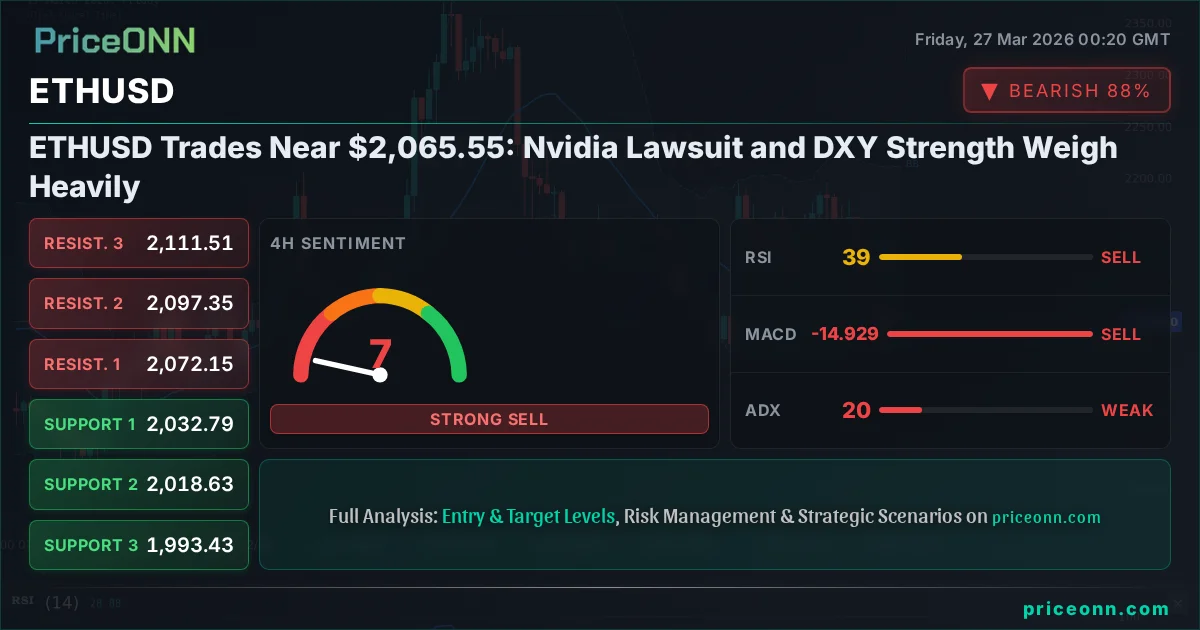This screenshot has height=630, width=1200.
Task: Click the ADX indicator label
Action: (x=761, y=410)
